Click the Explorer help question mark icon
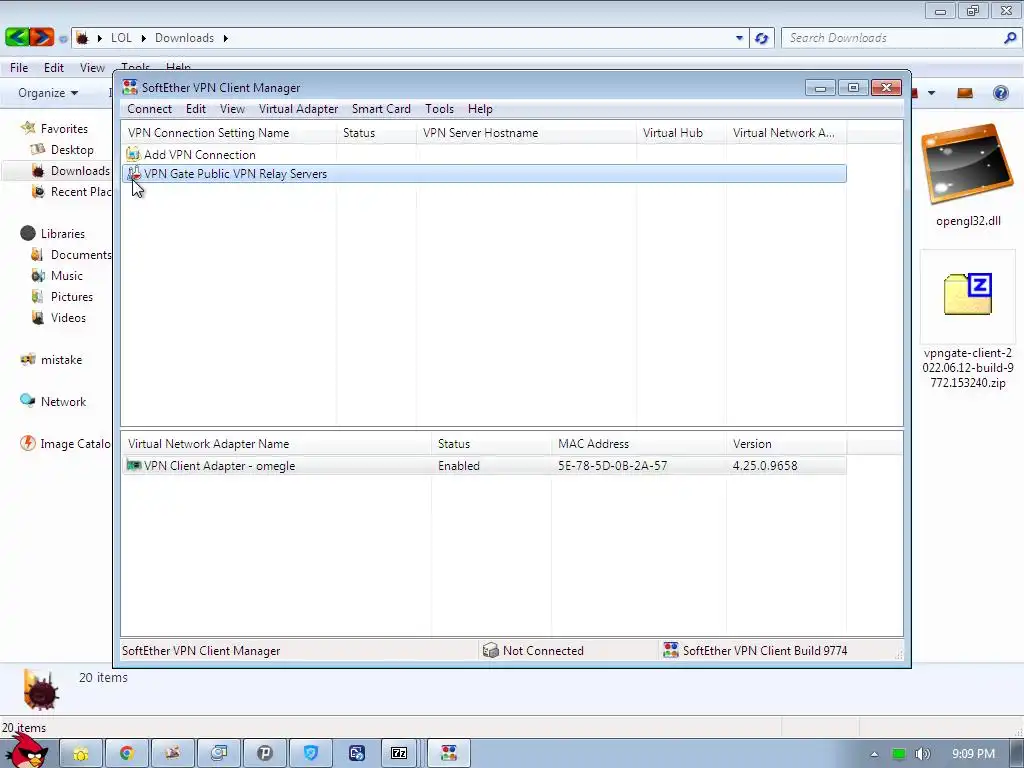Image resolution: width=1024 pixels, height=768 pixels. [x=1000, y=93]
